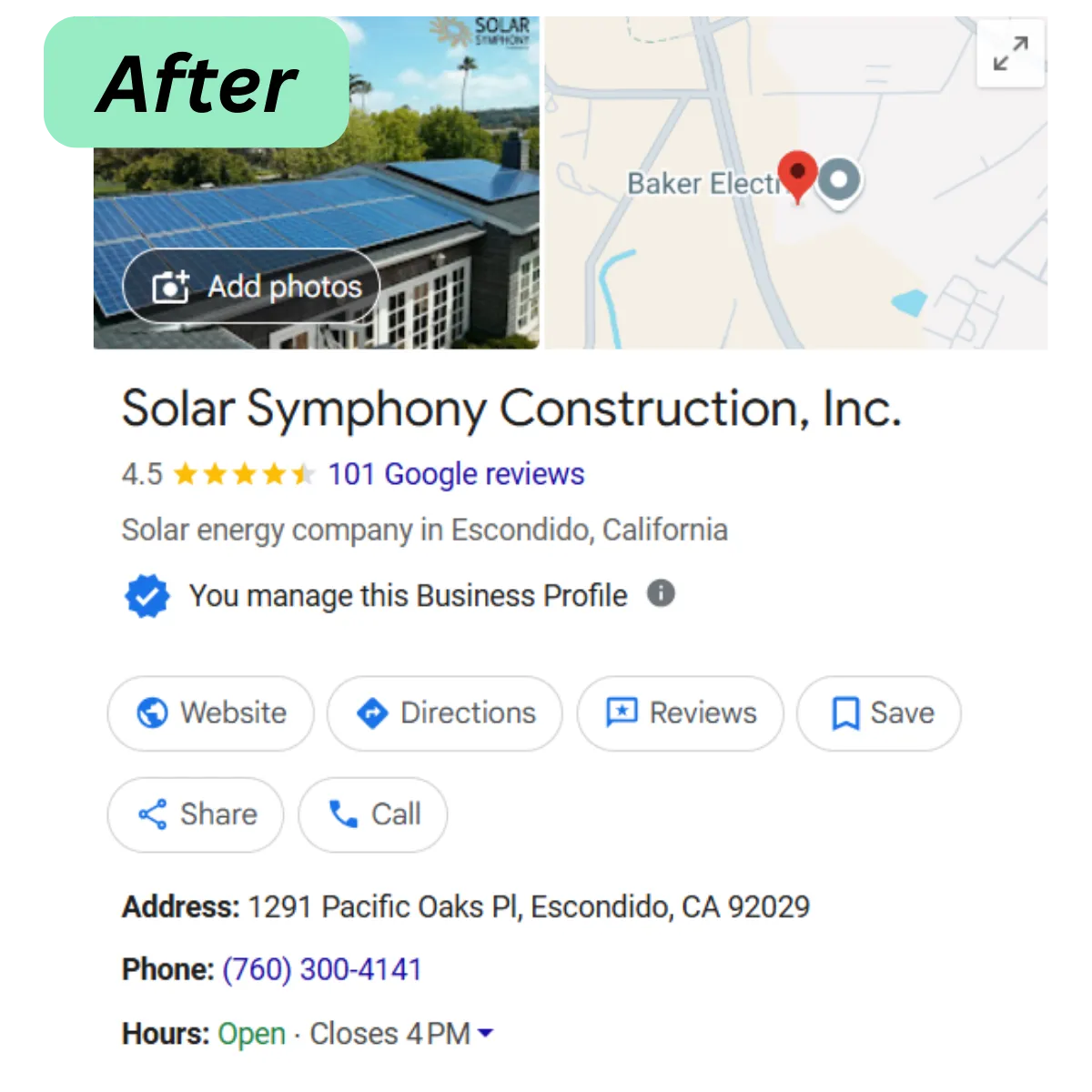
Task: Open the Reviews button
Action: click(x=681, y=713)
